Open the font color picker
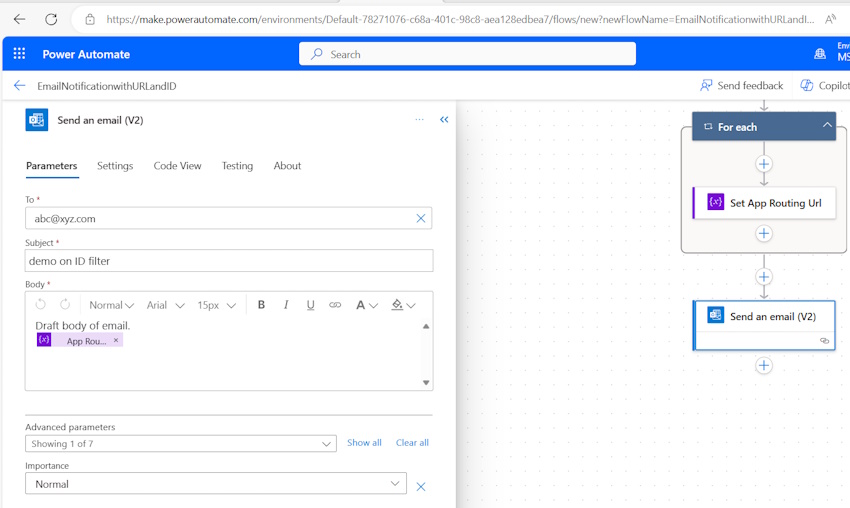The width and height of the screenshot is (850, 508). [x=366, y=305]
